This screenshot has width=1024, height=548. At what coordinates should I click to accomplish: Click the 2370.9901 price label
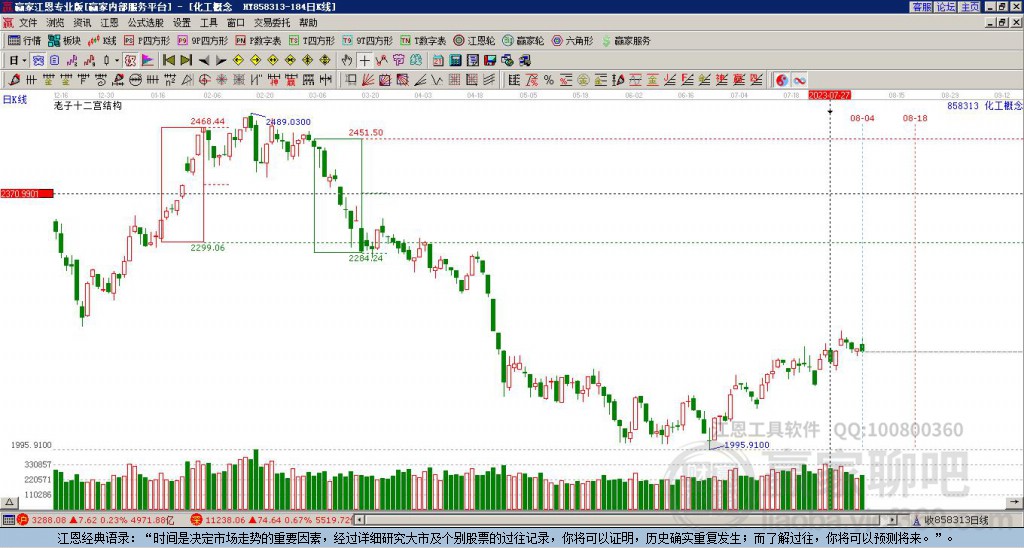[26, 194]
